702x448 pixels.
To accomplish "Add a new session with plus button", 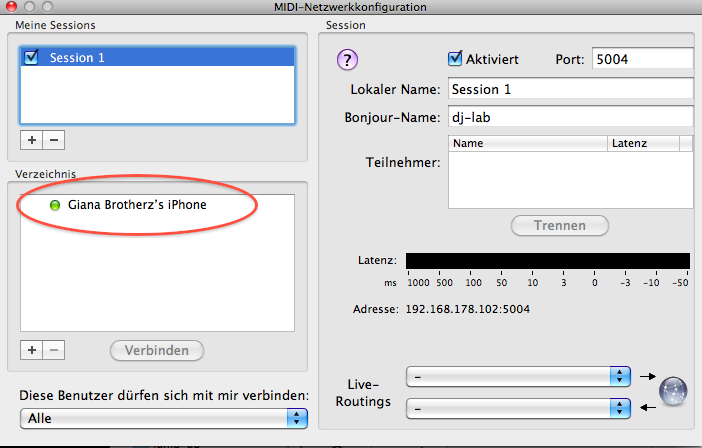I will (33, 140).
